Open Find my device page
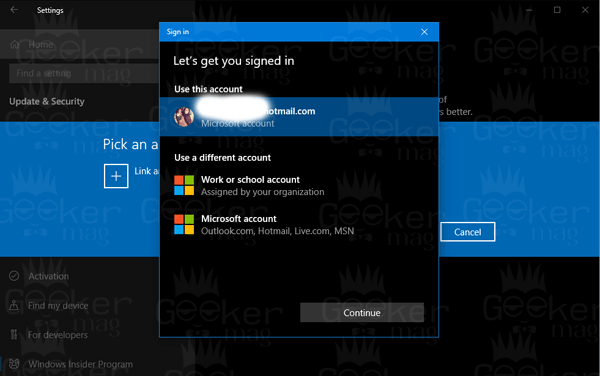Viewport: 600px width, 376px height. coord(58,305)
